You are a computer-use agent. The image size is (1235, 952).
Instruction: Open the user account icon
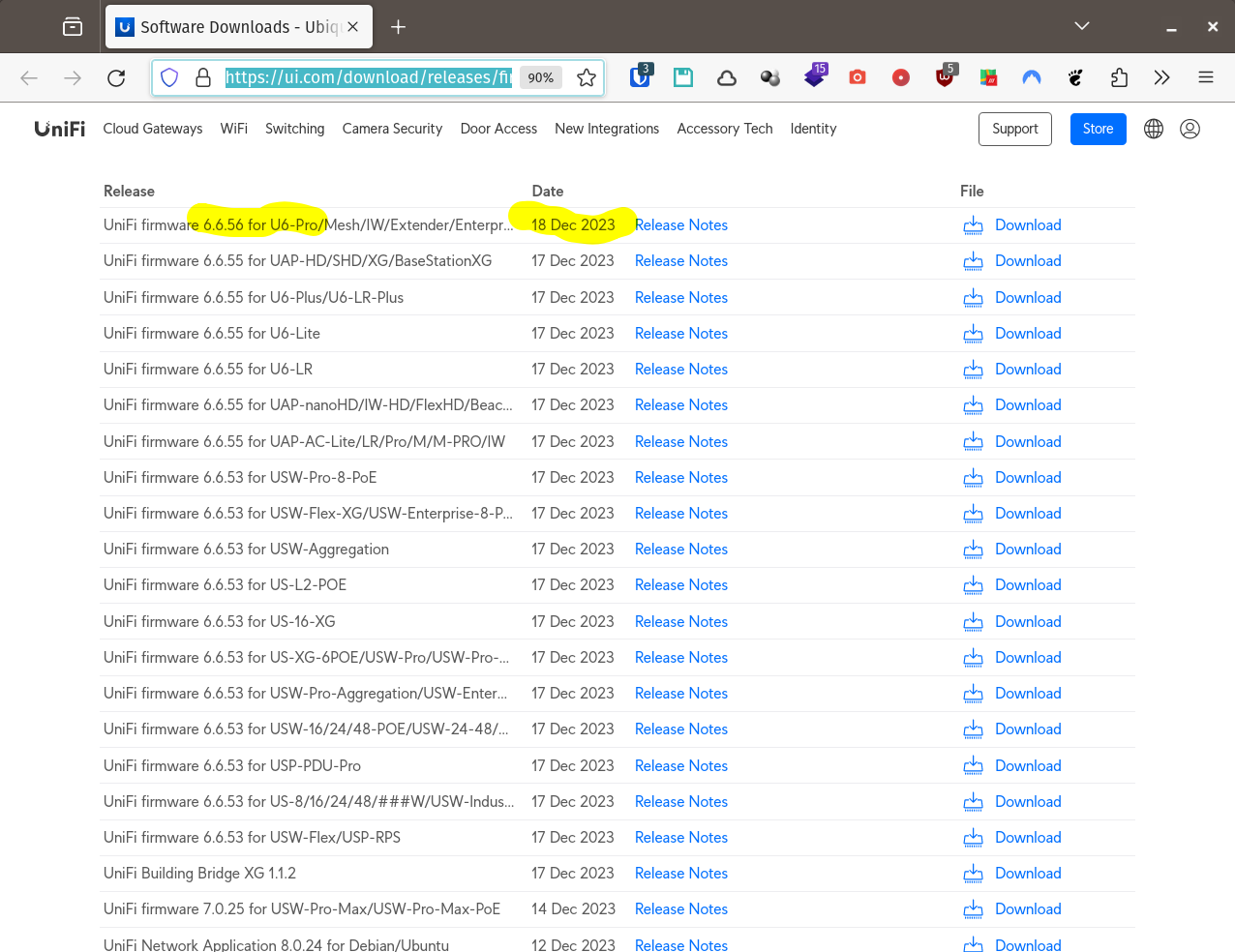(1190, 129)
